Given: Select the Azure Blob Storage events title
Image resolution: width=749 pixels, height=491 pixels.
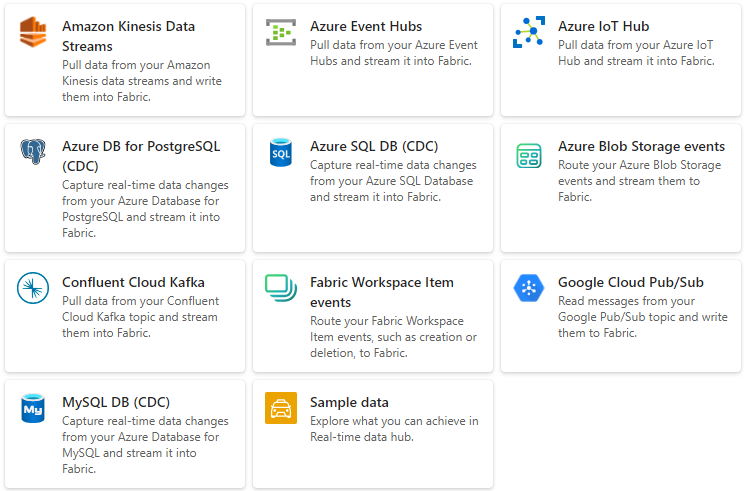Looking at the screenshot, I should click(x=642, y=146).
